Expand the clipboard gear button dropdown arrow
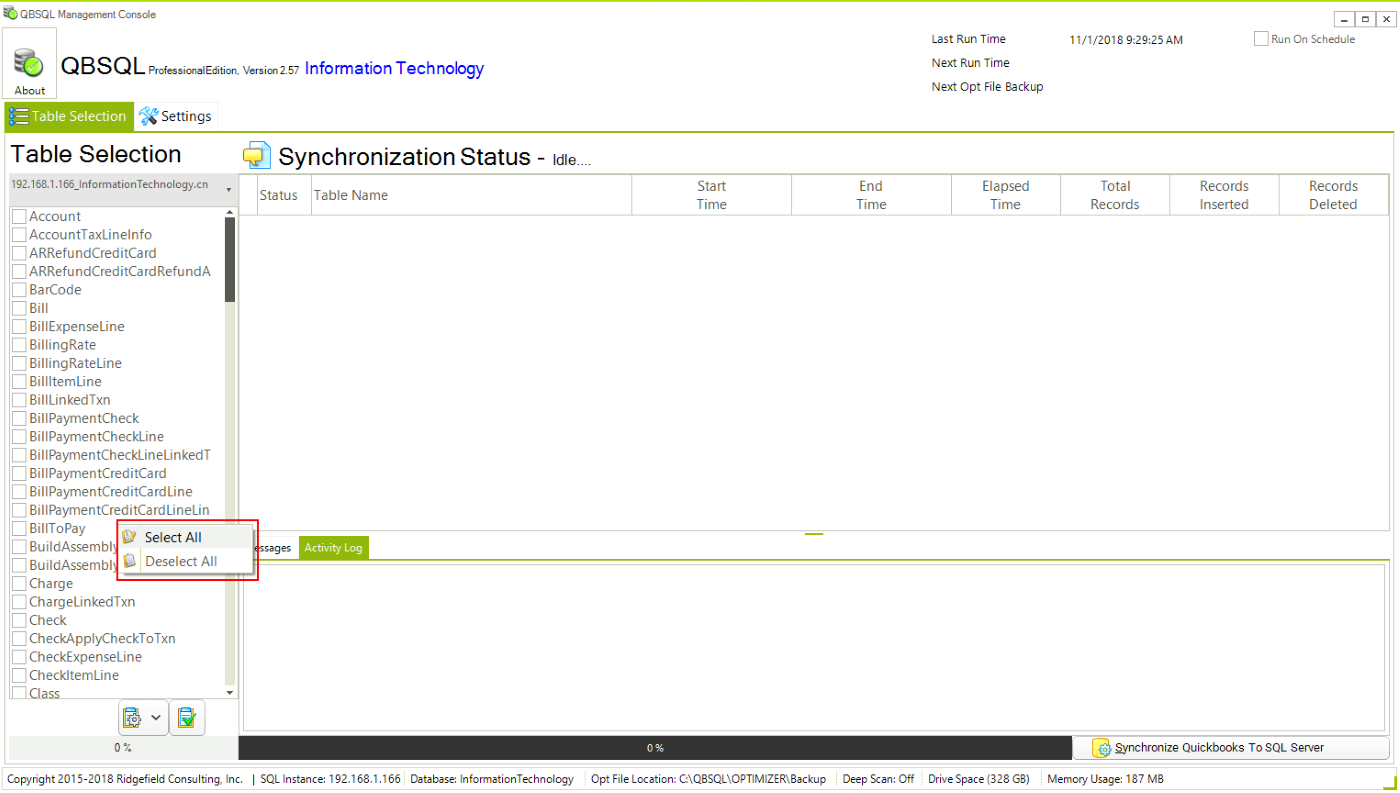This screenshot has height=793, width=1400. 156,717
